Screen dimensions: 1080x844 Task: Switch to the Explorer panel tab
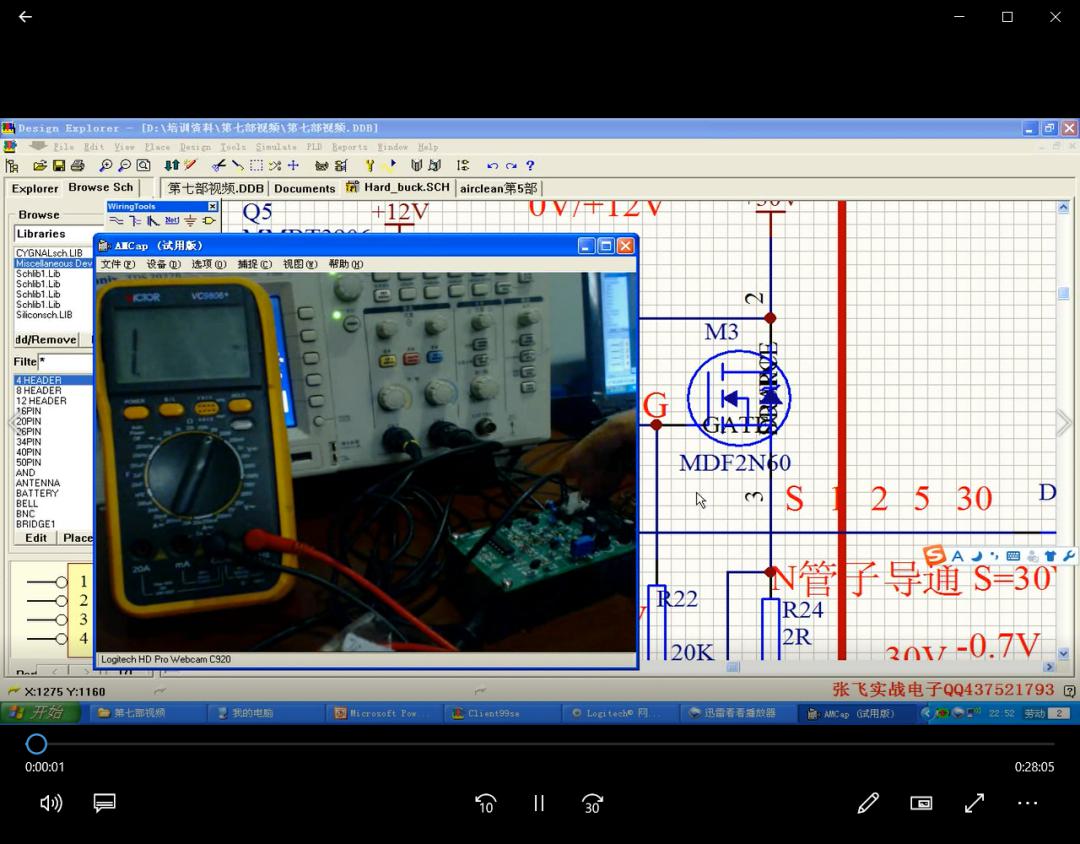click(x=34, y=188)
